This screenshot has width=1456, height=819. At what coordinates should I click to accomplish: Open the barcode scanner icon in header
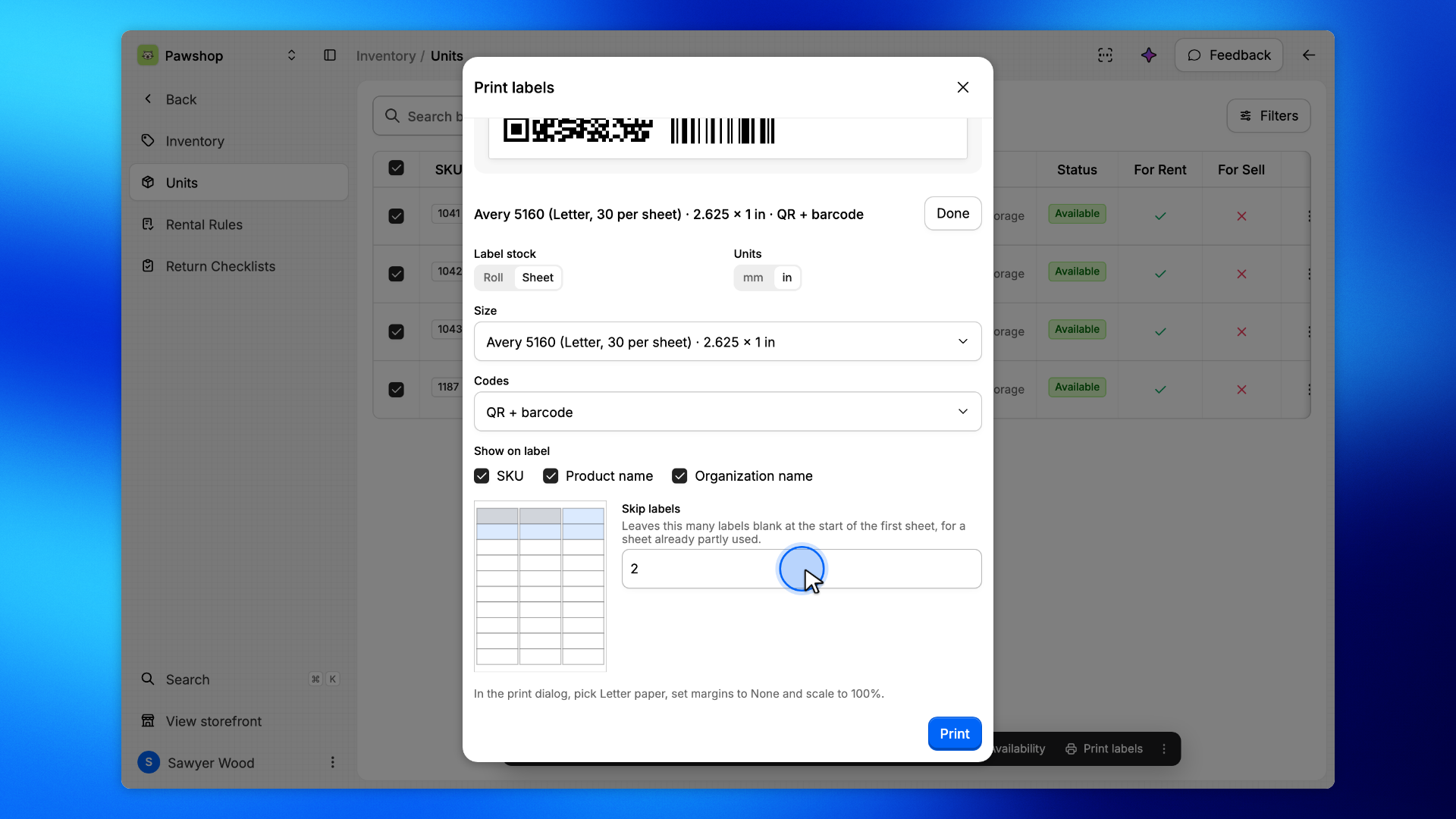point(1106,55)
